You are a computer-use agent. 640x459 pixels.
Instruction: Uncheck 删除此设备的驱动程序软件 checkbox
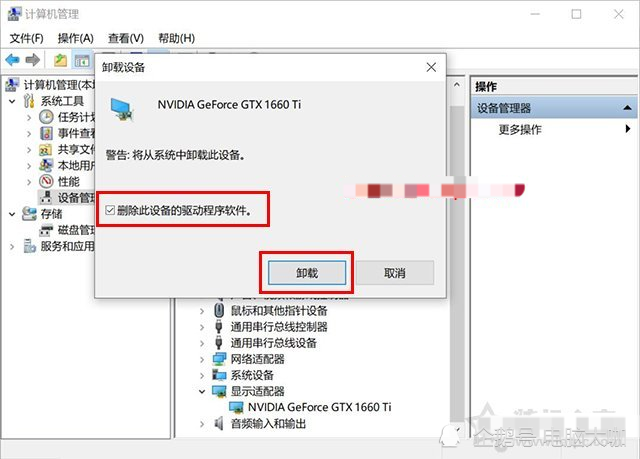(x=110, y=210)
